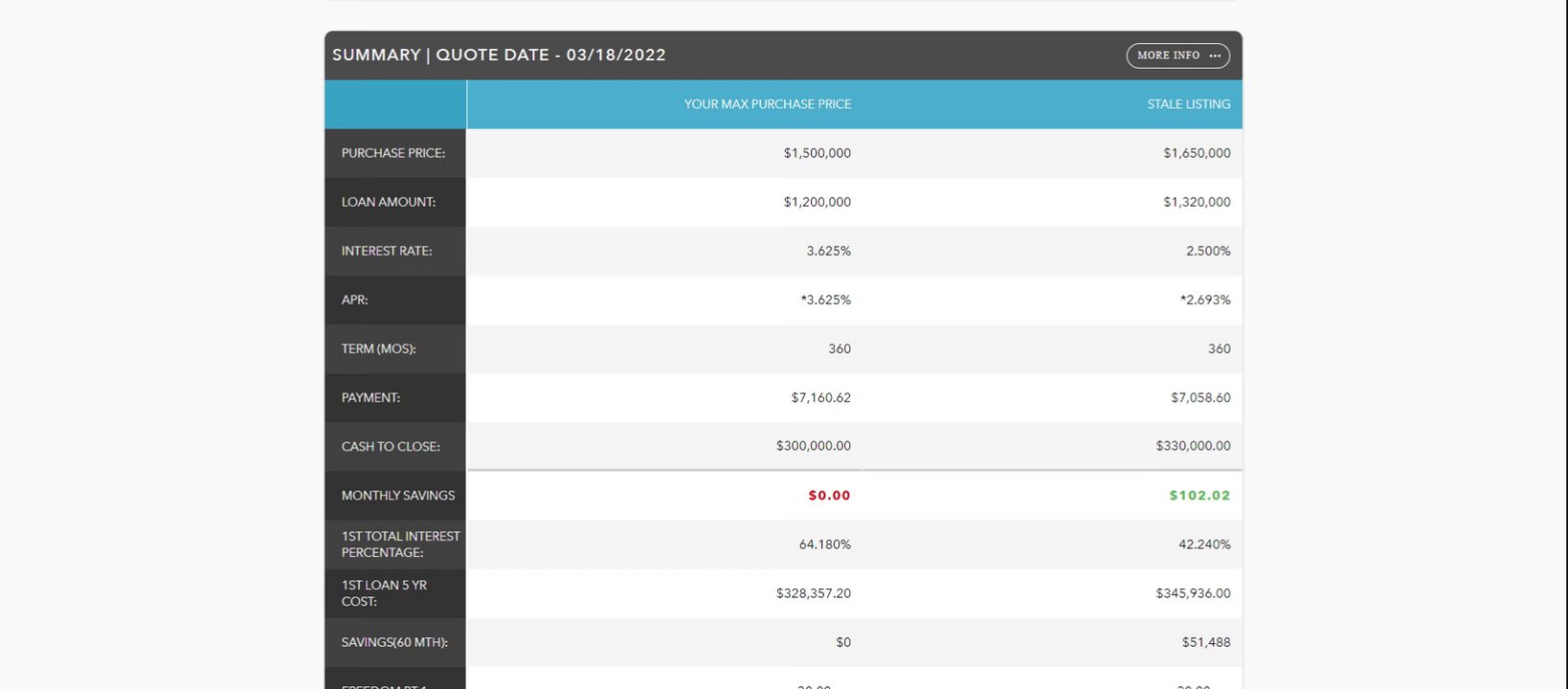Click the PURCHASE PRICE row label
1568x689 pixels.
pyautogui.click(x=393, y=153)
